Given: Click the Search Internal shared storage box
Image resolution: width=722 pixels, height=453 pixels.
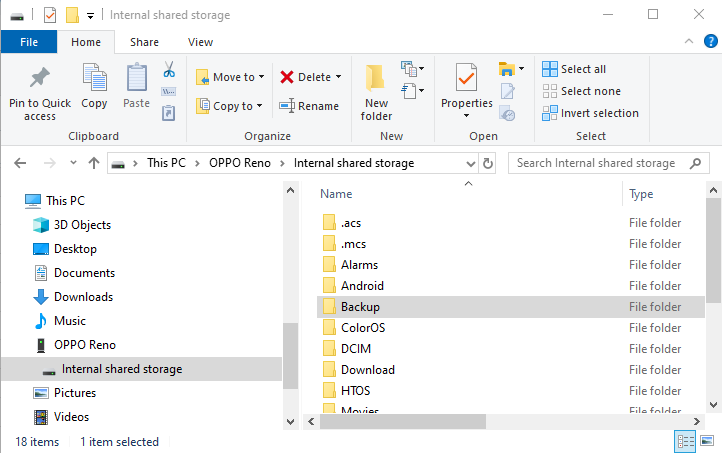Looking at the screenshot, I should point(608,163).
